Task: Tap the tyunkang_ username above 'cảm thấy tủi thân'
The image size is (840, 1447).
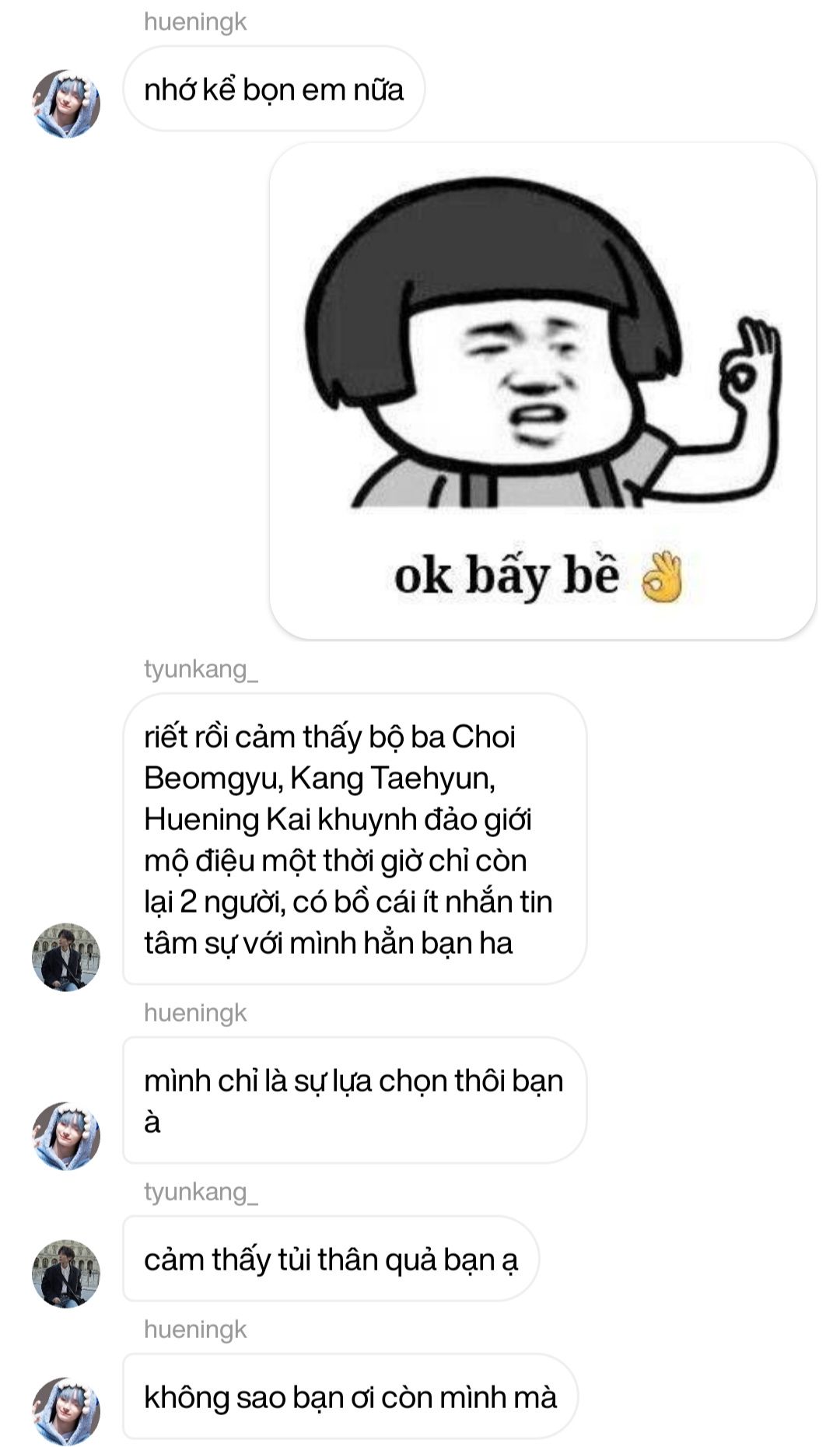Action: [x=201, y=1192]
